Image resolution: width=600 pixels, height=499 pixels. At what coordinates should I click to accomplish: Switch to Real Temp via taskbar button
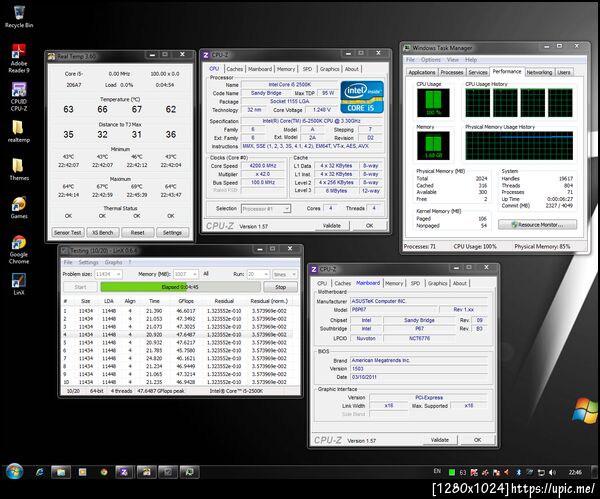[x=146, y=472]
